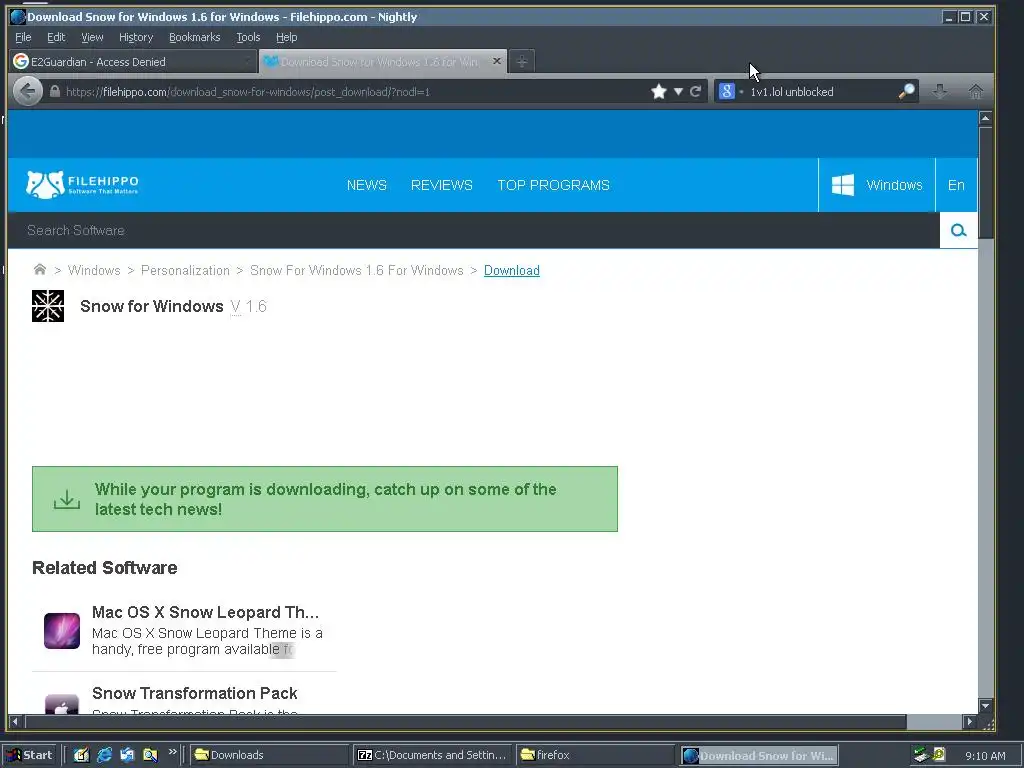The height and width of the screenshot is (768, 1024).
Task: Open the bookmarks dropdown arrow beside star
Action: 679,91
